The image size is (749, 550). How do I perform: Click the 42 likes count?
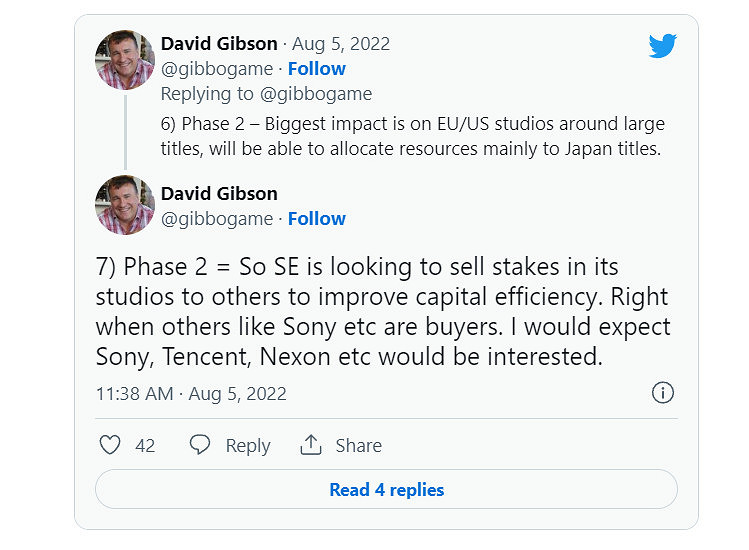click(145, 446)
